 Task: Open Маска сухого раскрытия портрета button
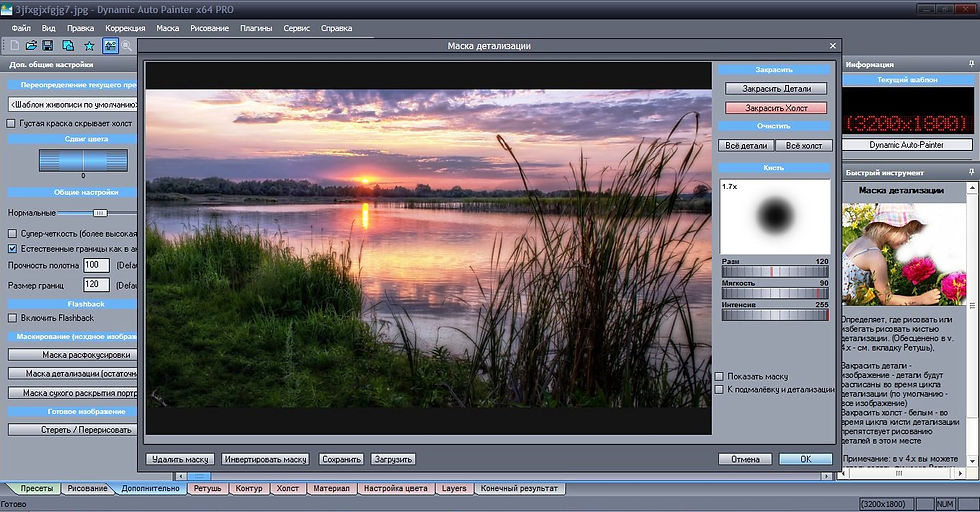tap(72, 393)
